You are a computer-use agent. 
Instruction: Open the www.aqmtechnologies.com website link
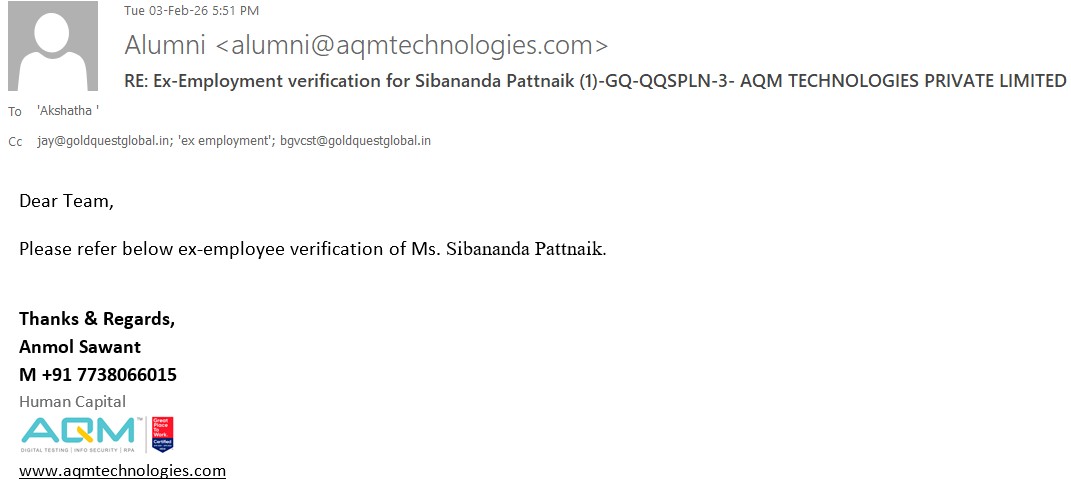(x=122, y=470)
